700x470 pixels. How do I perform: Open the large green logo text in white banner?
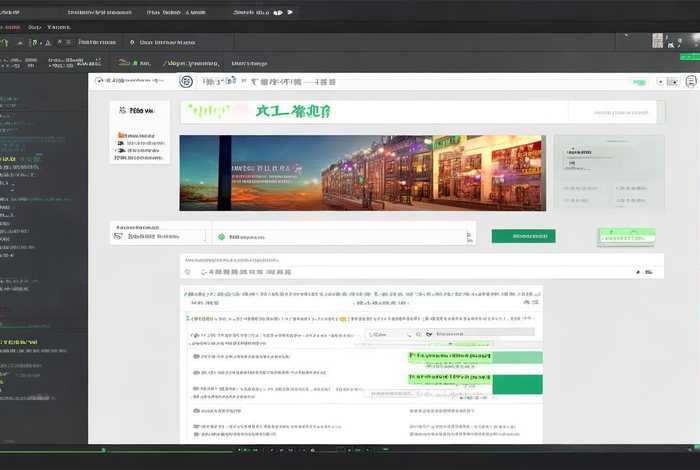[x=293, y=111]
